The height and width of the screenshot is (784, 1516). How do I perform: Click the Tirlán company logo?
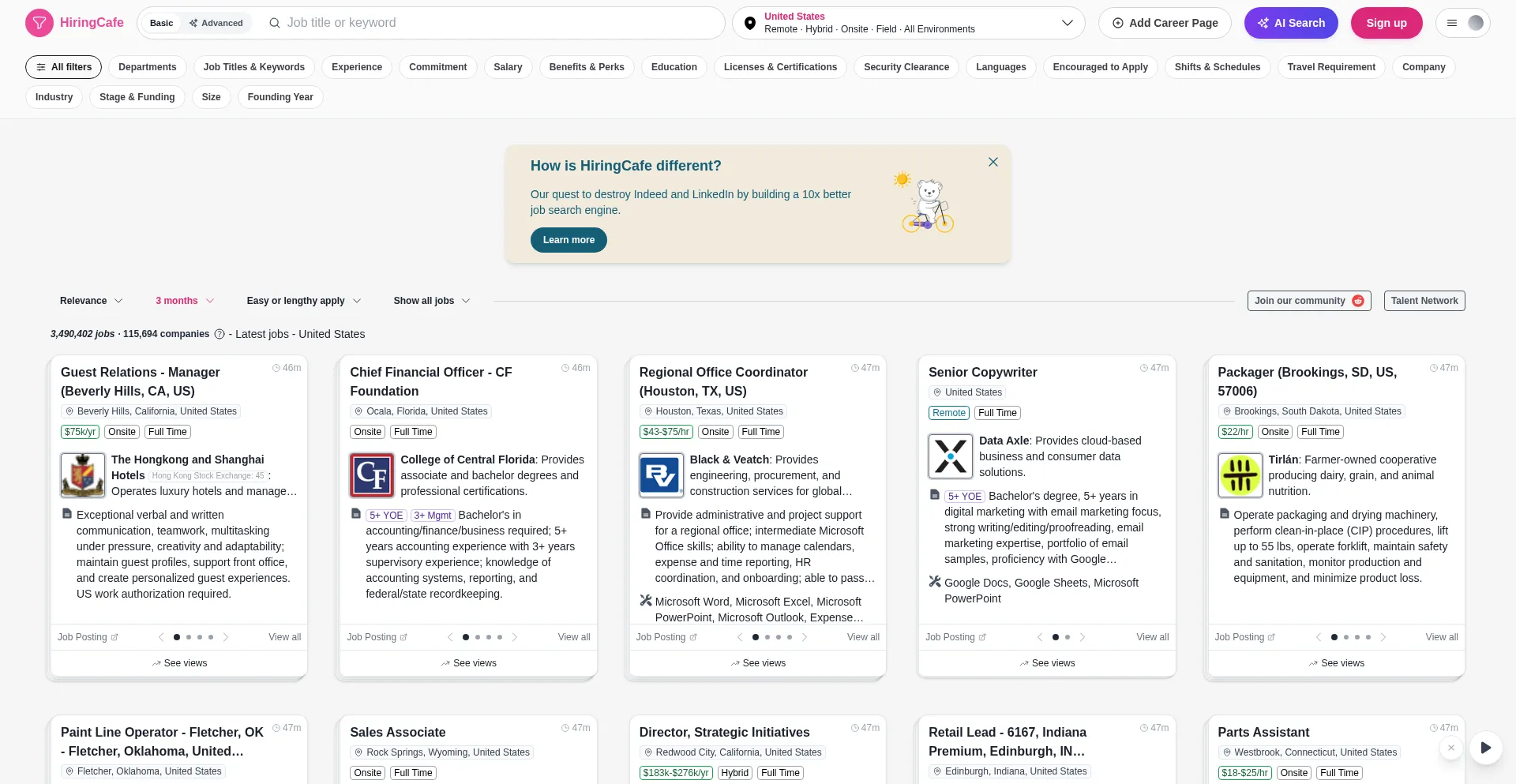point(1240,475)
